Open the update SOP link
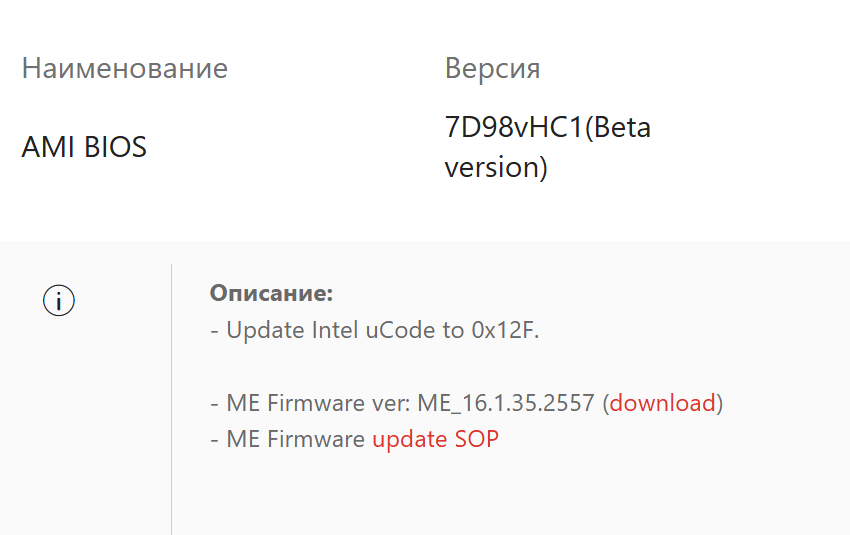 pyautogui.click(x=435, y=438)
